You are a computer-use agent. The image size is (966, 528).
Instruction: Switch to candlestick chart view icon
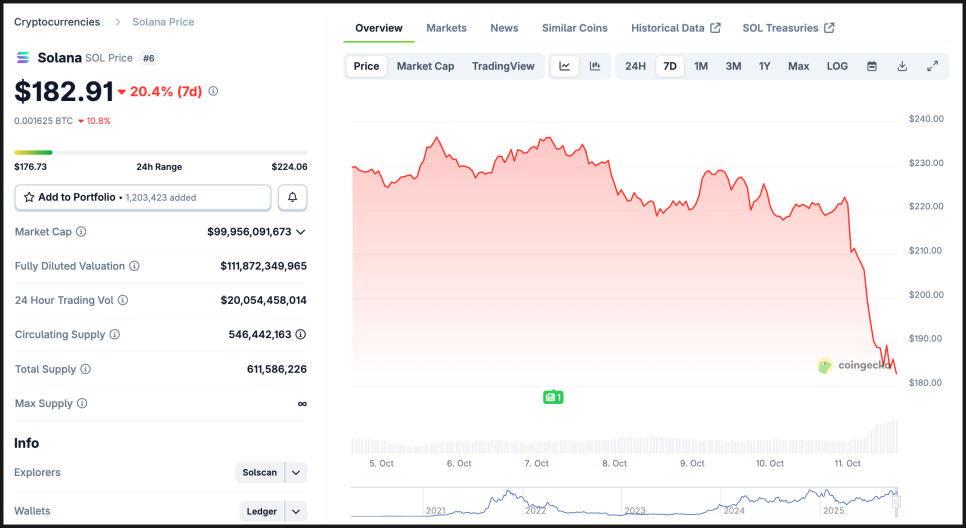click(x=595, y=66)
